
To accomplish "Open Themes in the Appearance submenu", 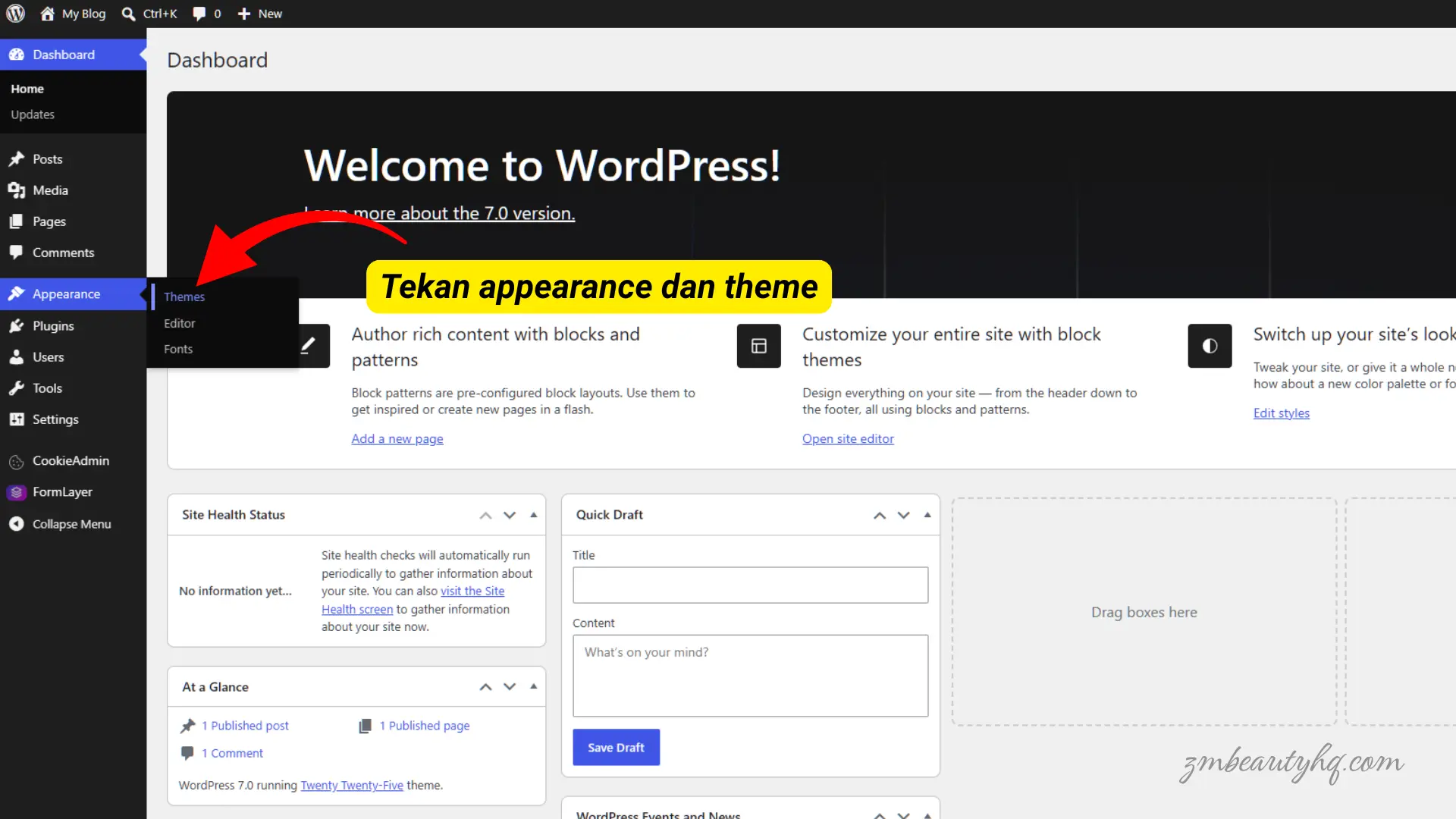I will click(x=184, y=297).
